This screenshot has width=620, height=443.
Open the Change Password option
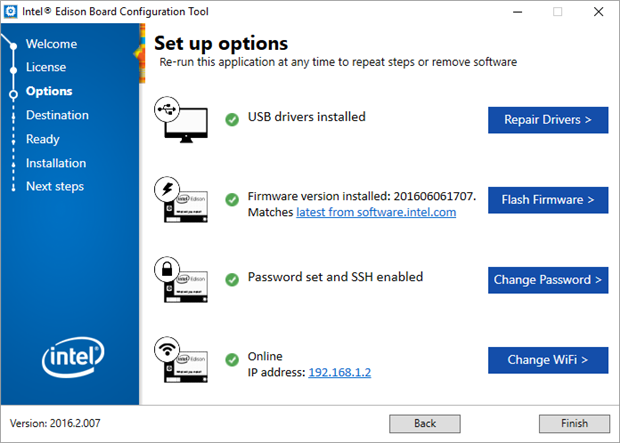pyautogui.click(x=548, y=280)
